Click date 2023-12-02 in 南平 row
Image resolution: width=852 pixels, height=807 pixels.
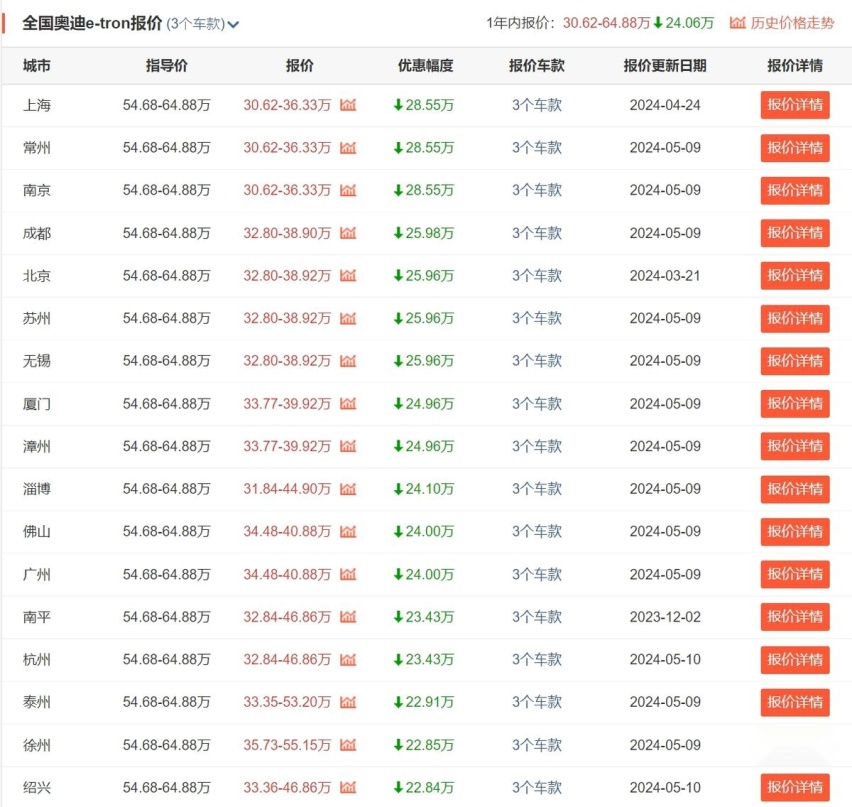[x=665, y=617]
